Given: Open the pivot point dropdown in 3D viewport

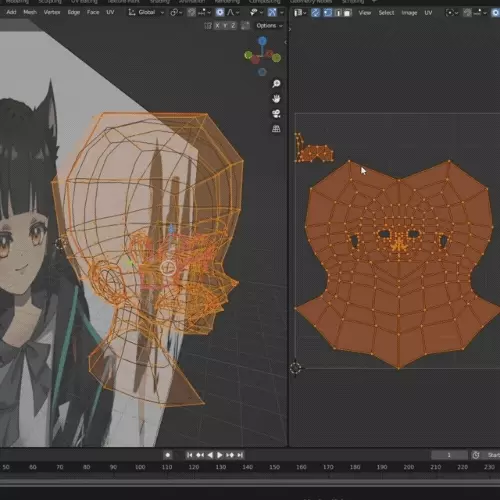Looking at the screenshot, I should point(176,13).
